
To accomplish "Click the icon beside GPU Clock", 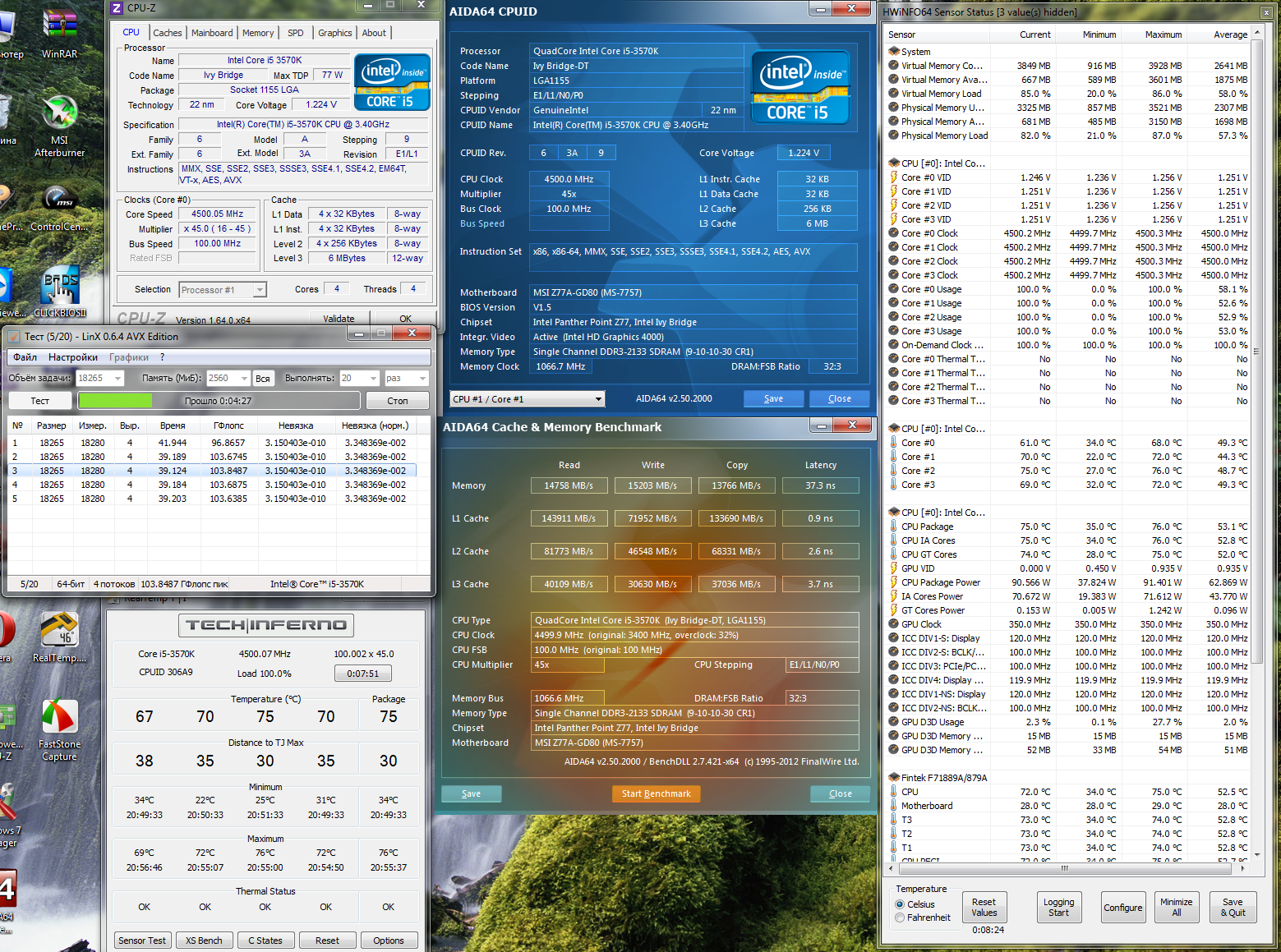I will pos(894,623).
